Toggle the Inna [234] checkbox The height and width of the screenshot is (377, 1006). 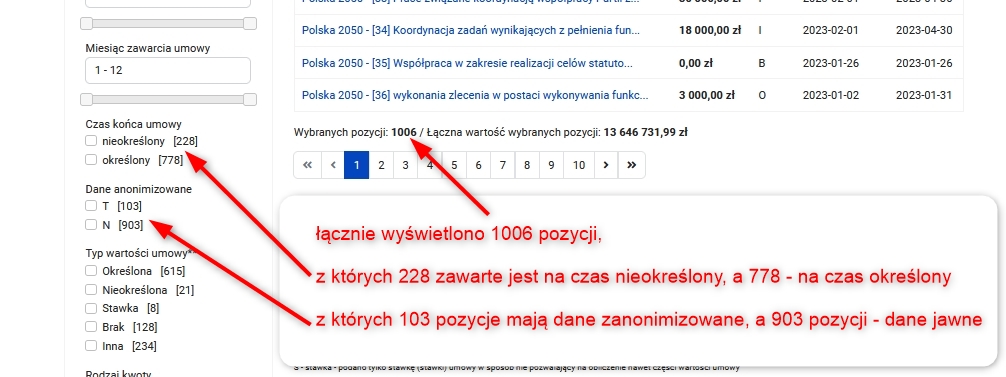click(x=91, y=346)
